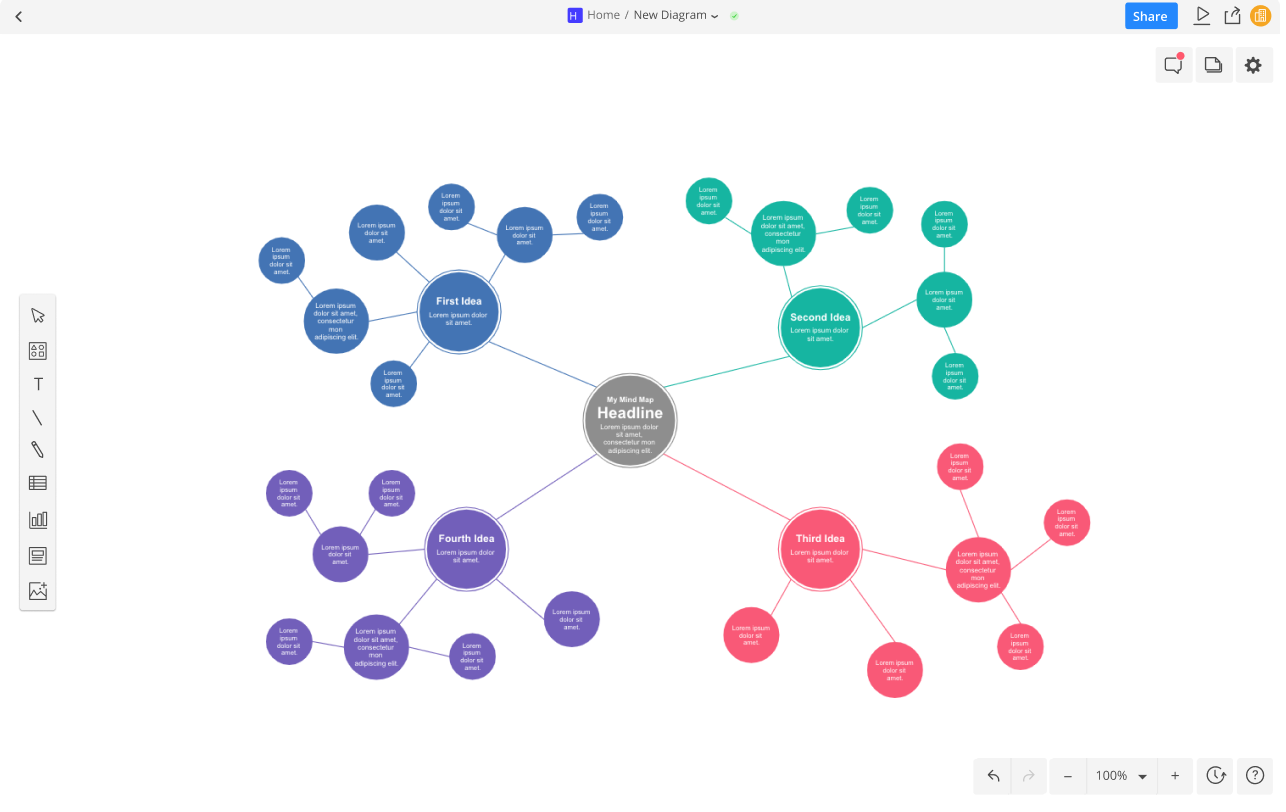
Task: Open the diagram settings gear
Action: (x=1253, y=64)
